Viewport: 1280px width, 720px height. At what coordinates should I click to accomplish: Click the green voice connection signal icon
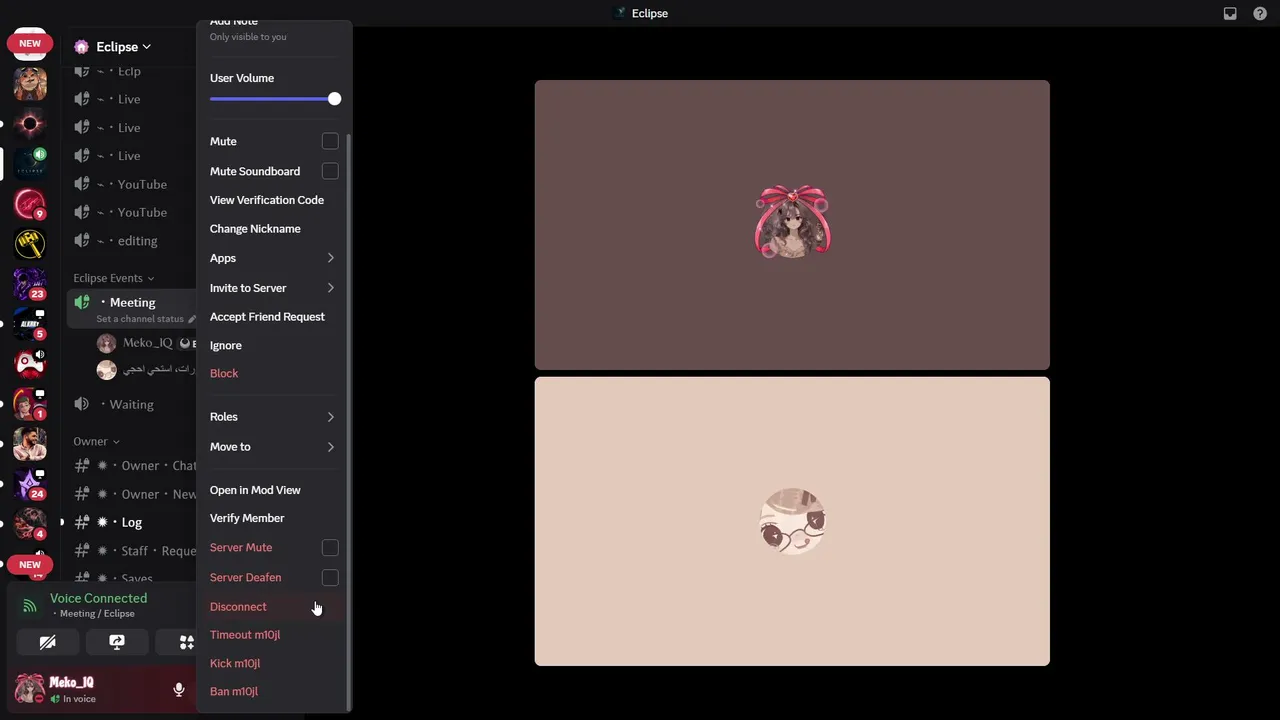[30, 605]
